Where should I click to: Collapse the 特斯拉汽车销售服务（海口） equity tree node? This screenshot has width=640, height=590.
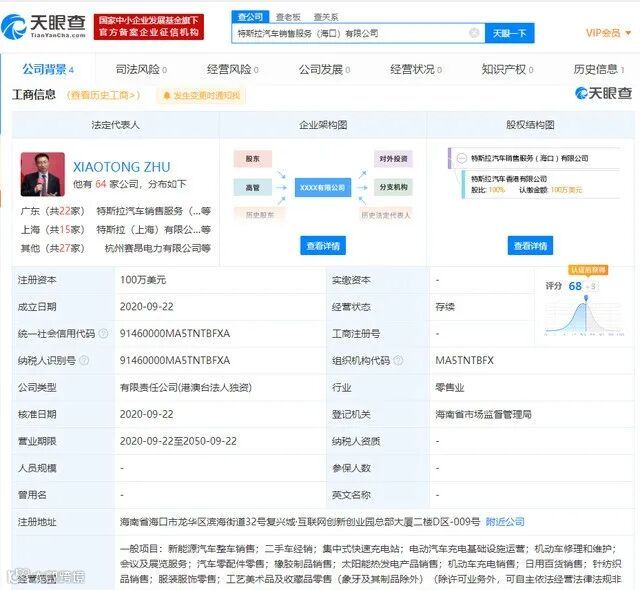pos(461,158)
